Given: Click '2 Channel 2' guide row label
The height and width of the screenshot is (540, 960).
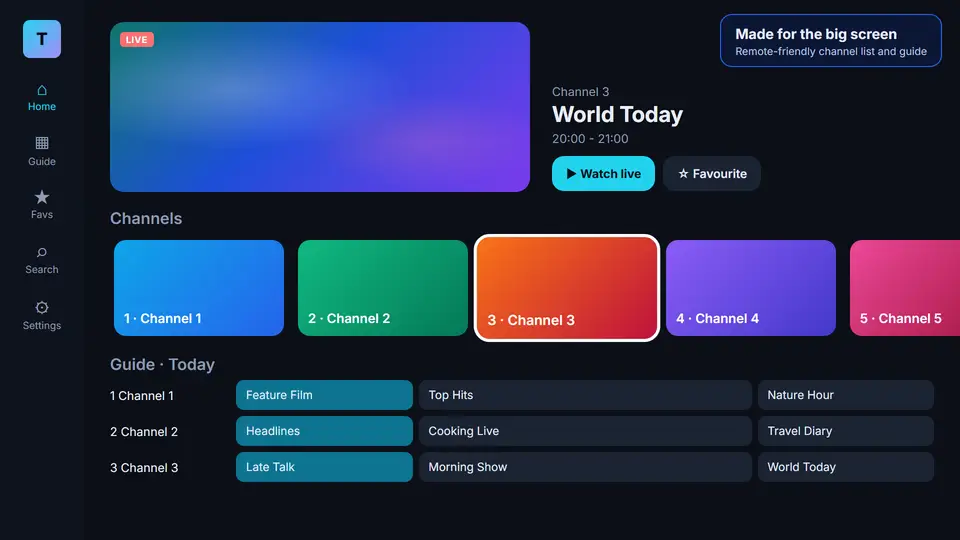Looking at the screenshot, I should coord(144,432).
